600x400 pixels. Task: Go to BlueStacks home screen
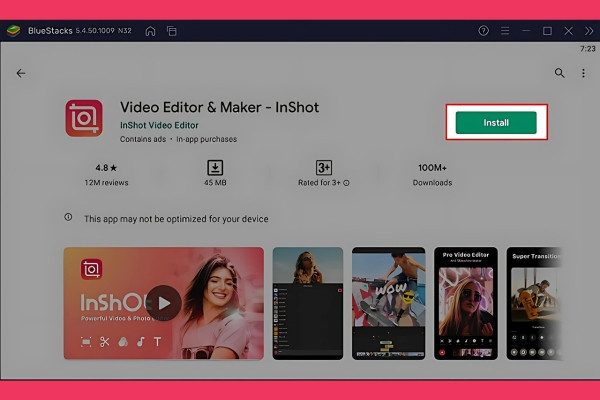point(150,31)
